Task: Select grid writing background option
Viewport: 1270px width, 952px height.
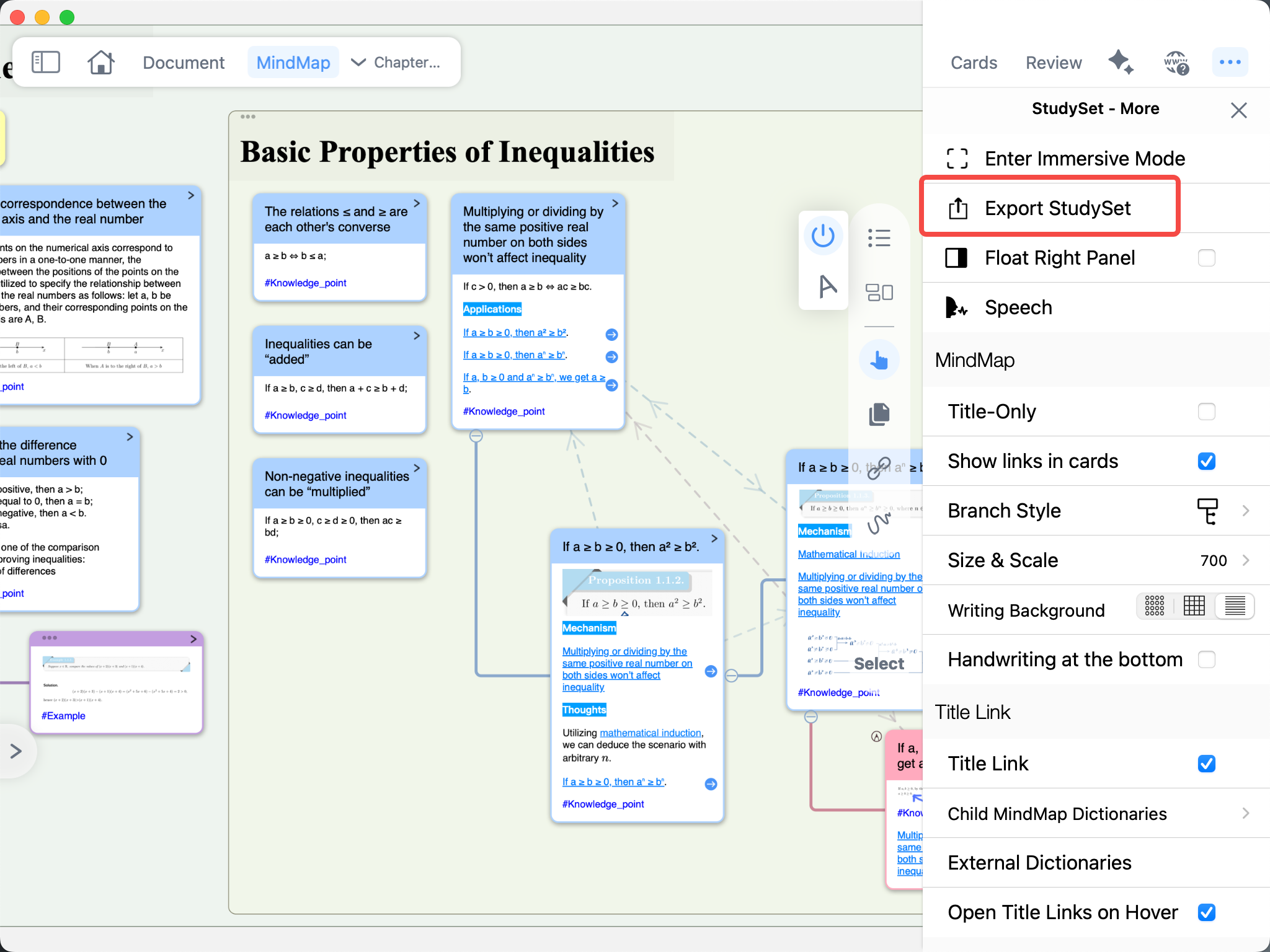Action: click(1194, 606)
